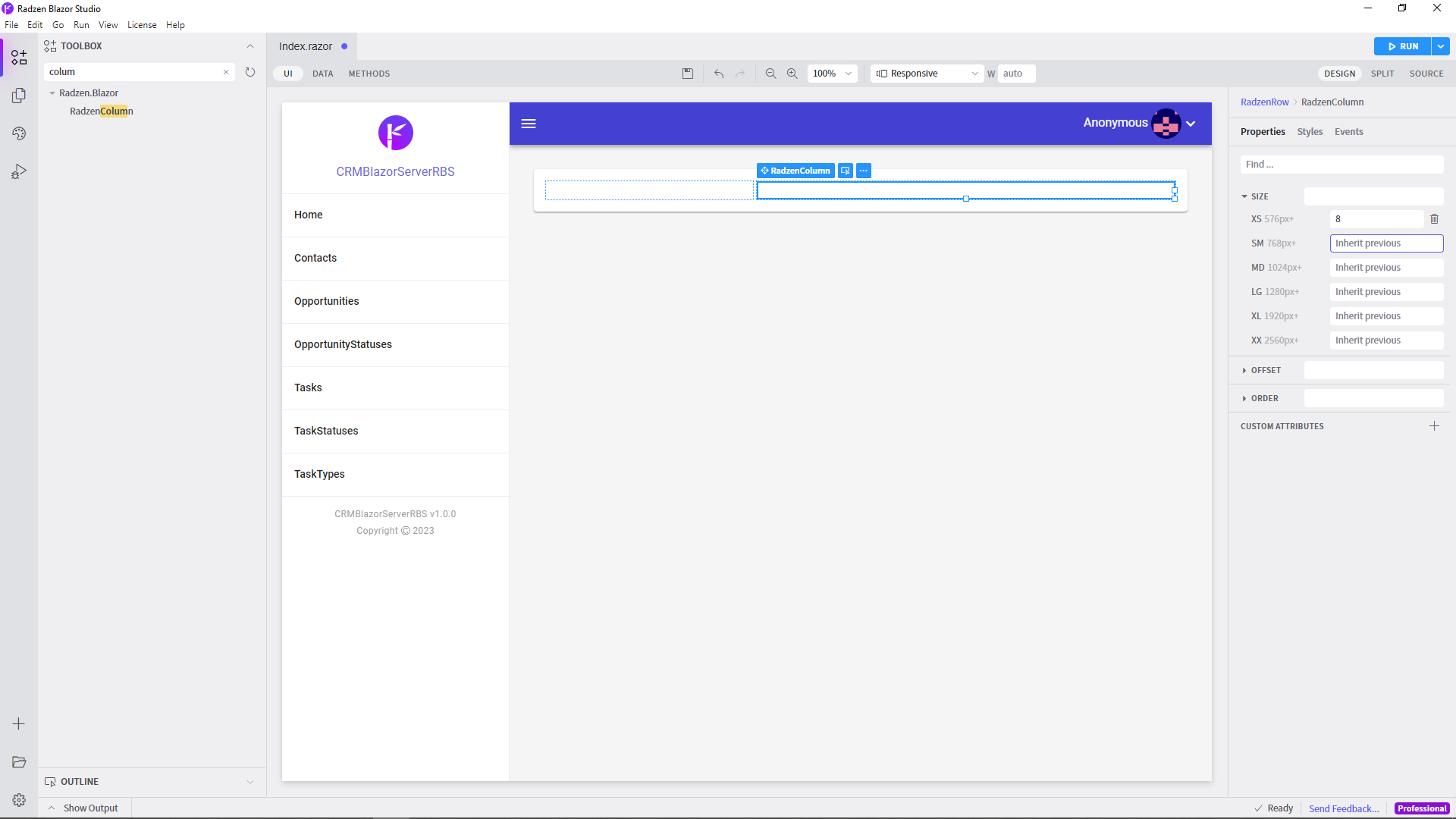Expand the Outline panel chevron
Screen dimensions: 1456x819
[250, 782]
